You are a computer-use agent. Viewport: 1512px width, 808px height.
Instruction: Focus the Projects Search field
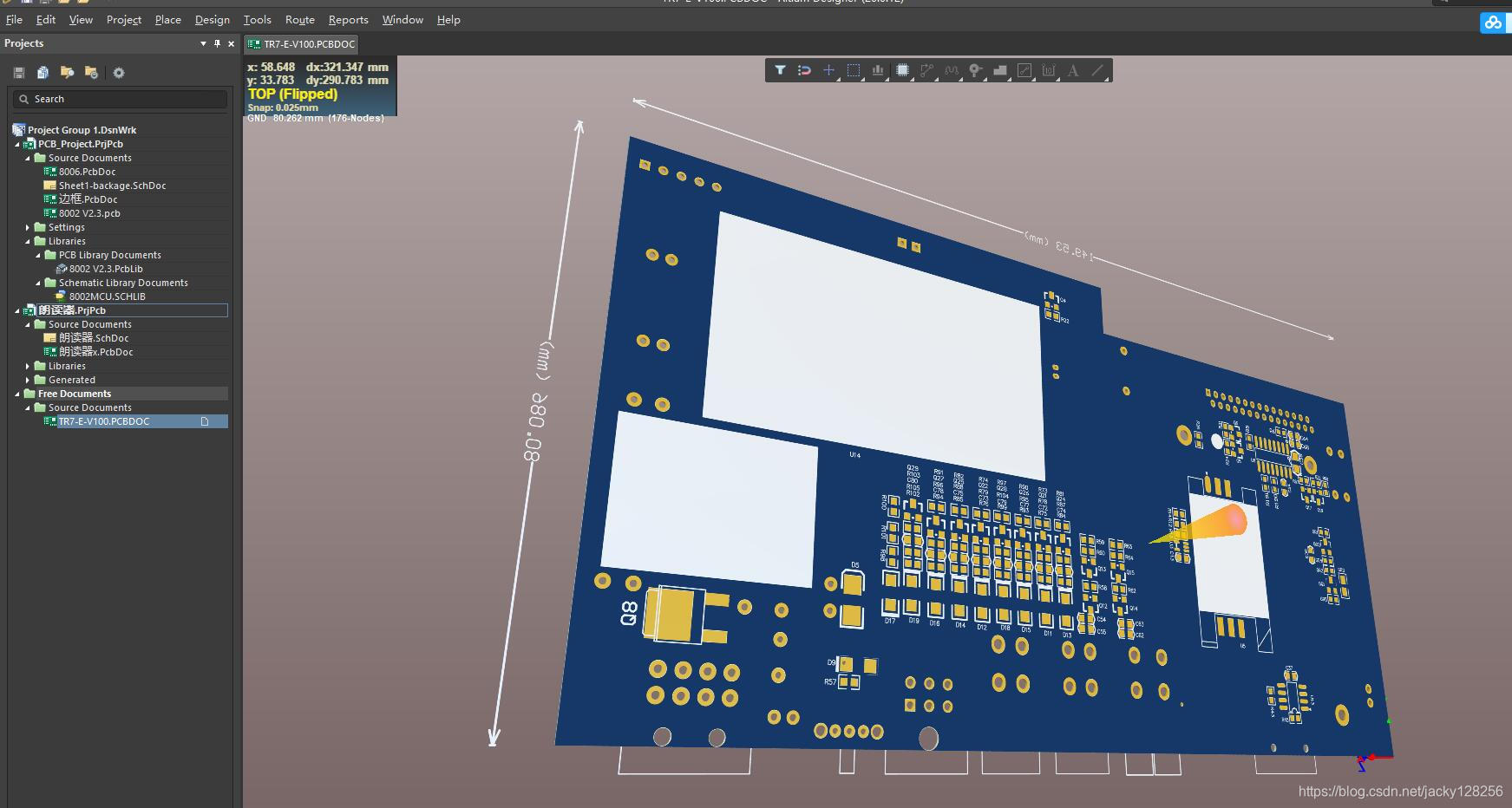click(121, 99)
